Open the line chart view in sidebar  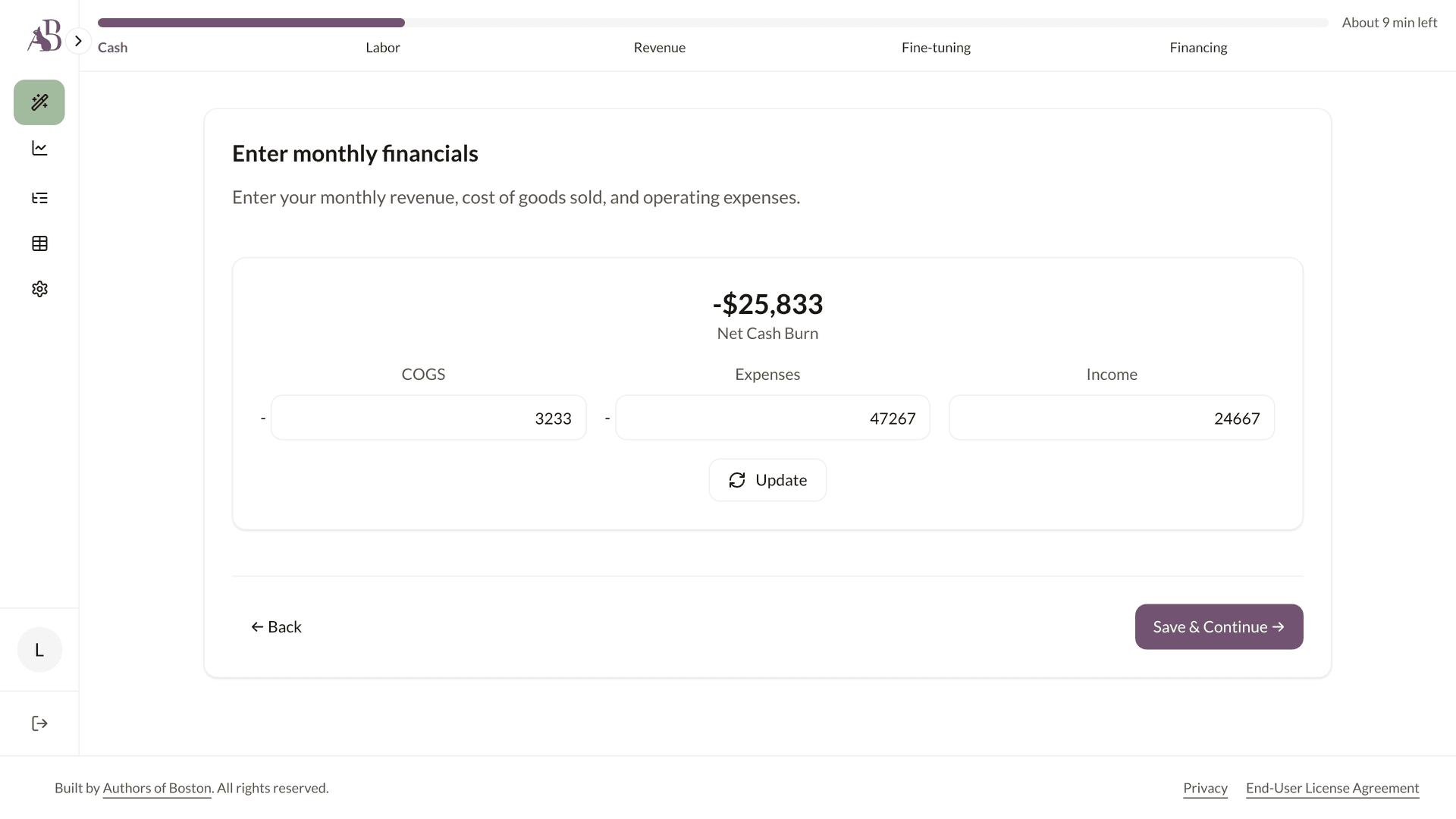(x=39, y=148)
